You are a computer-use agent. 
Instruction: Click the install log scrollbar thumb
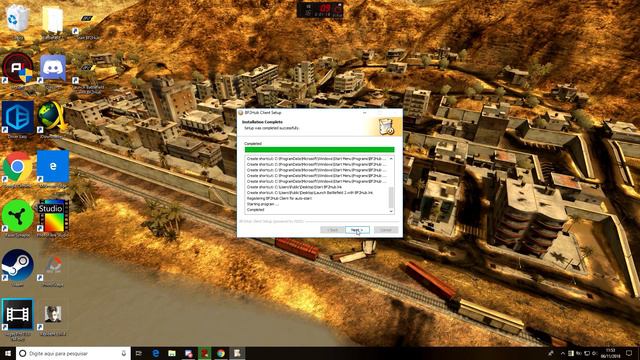(391, 198)
